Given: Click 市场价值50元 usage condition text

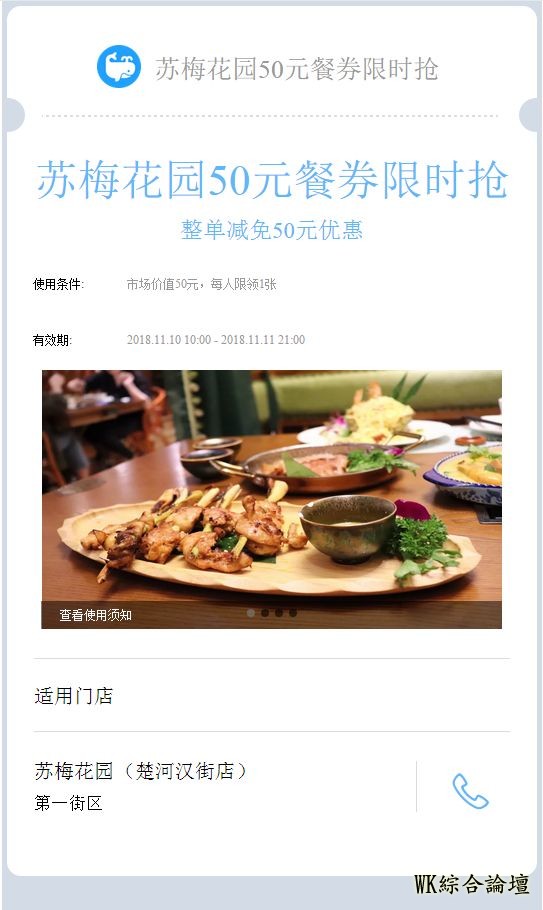Looking at the screenshot, I should (163, 284).
